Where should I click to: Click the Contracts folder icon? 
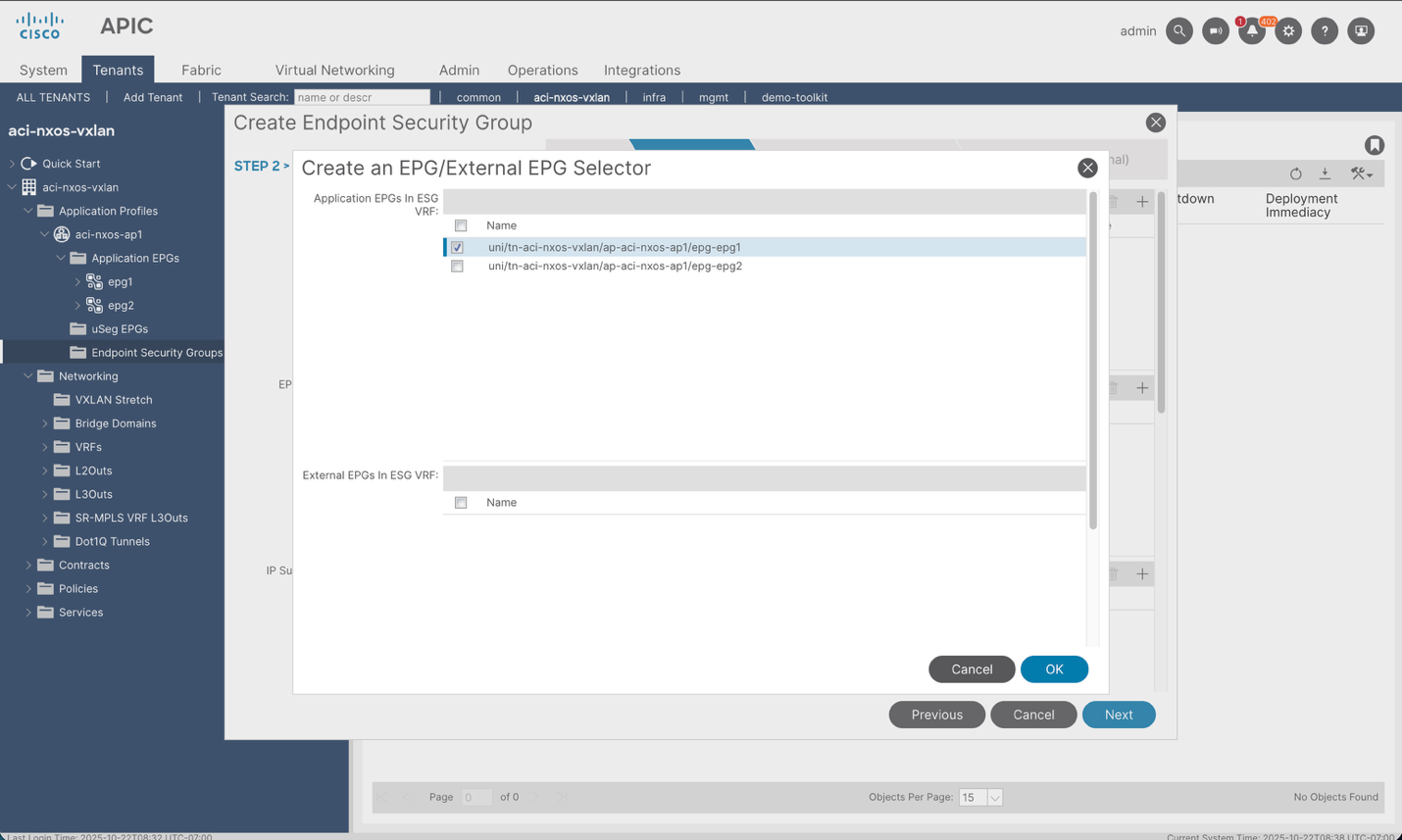pyautogui.click(x=45, y=565)
